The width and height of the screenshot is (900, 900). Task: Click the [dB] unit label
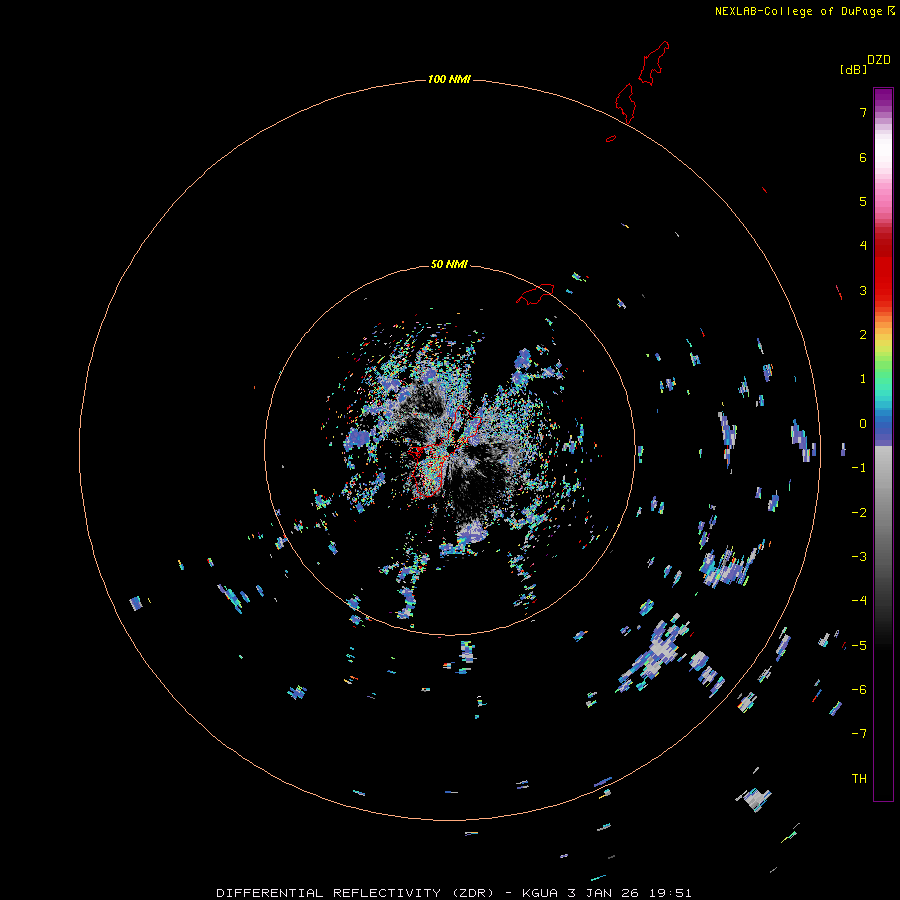point(853,69)
